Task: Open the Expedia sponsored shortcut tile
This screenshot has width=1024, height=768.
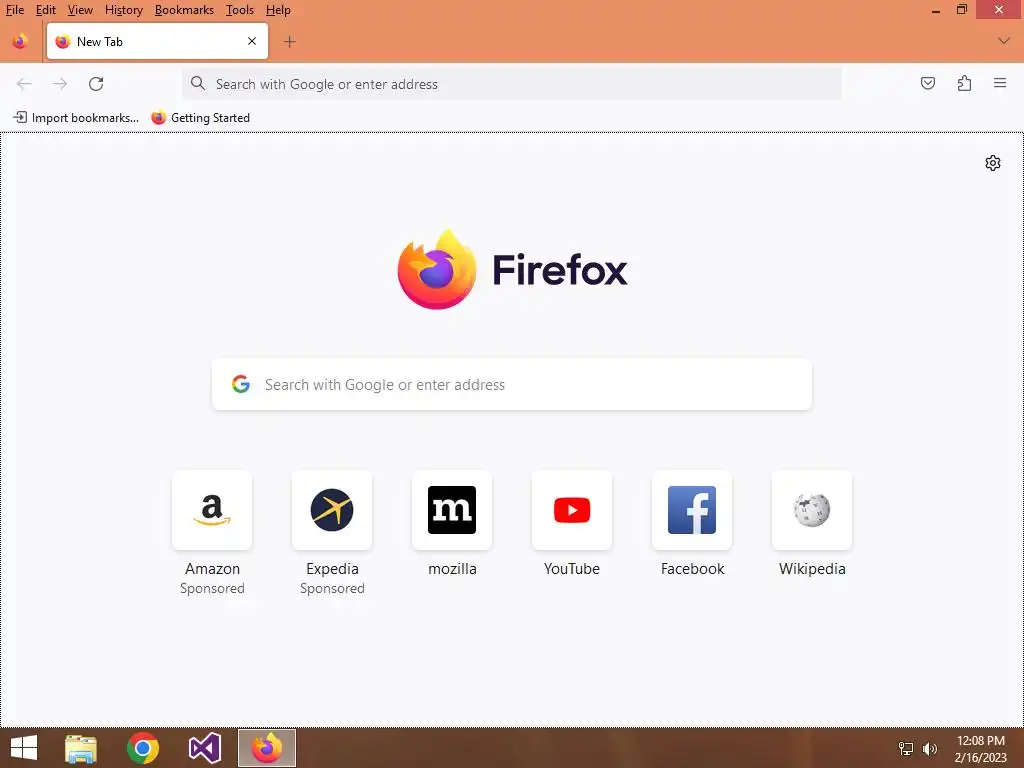Action: click(332, 509)
